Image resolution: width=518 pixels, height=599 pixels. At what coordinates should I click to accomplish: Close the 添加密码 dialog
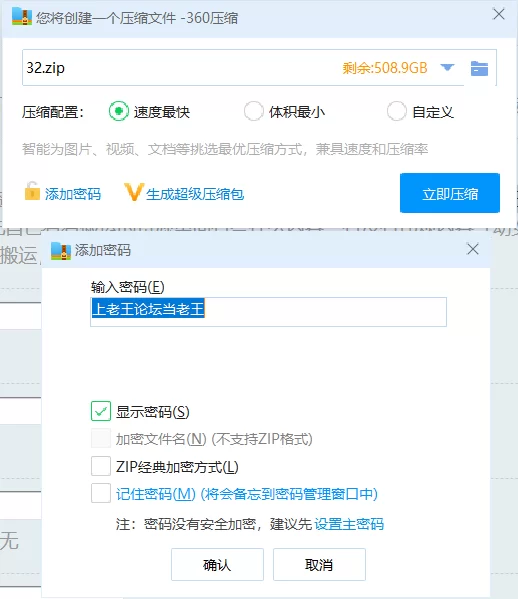coord(473,249)
